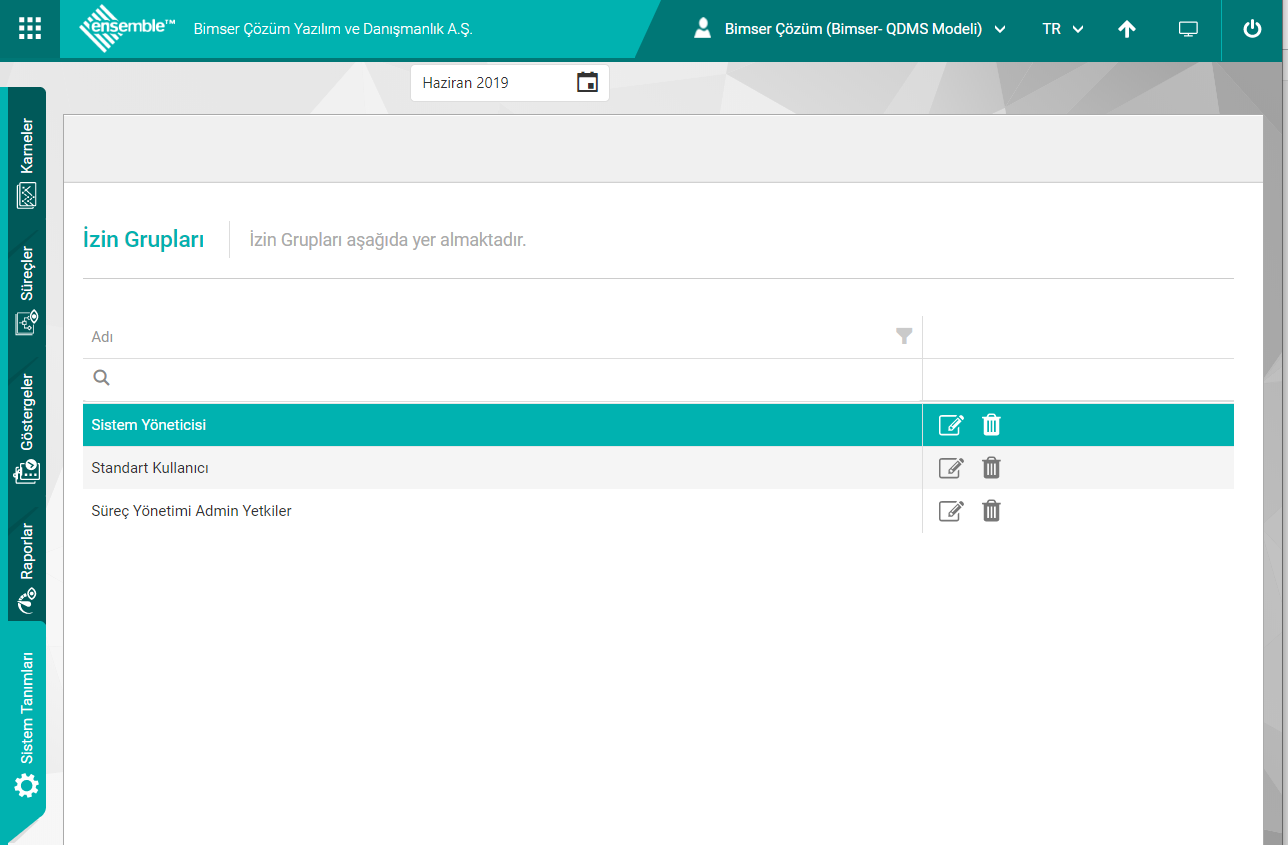Delete the Standart Kullanıcı group
Screen dimensions: 1288x845
[991, 468]
